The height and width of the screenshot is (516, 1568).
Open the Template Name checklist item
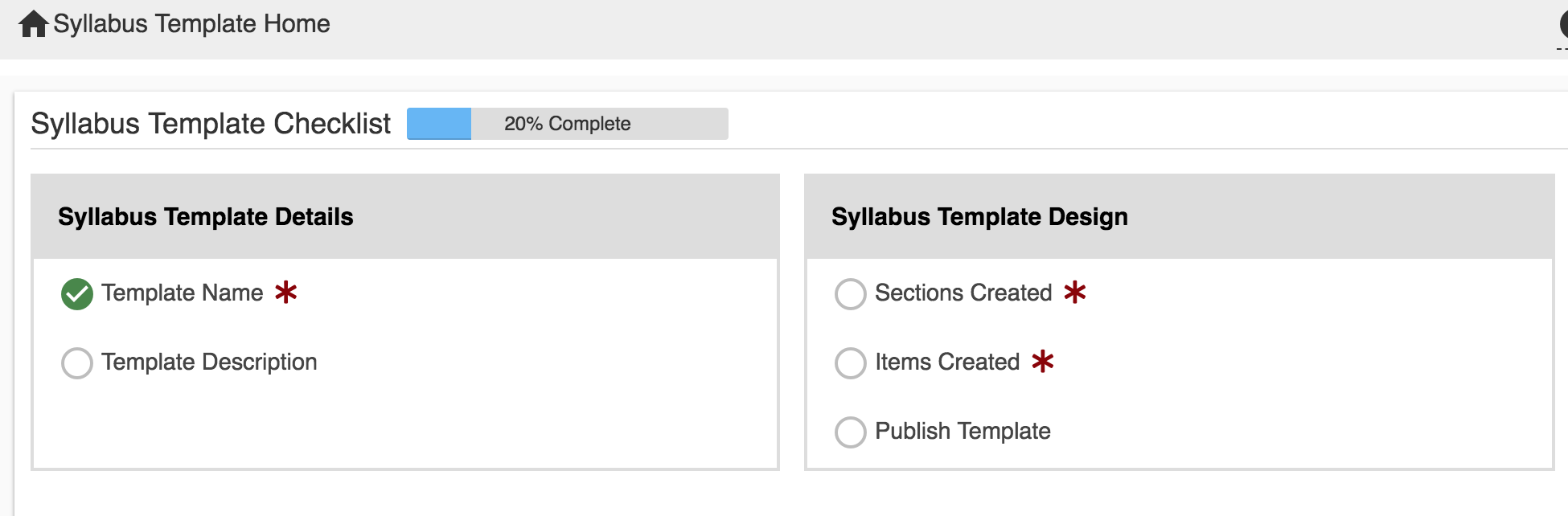(x=183, y=293)
